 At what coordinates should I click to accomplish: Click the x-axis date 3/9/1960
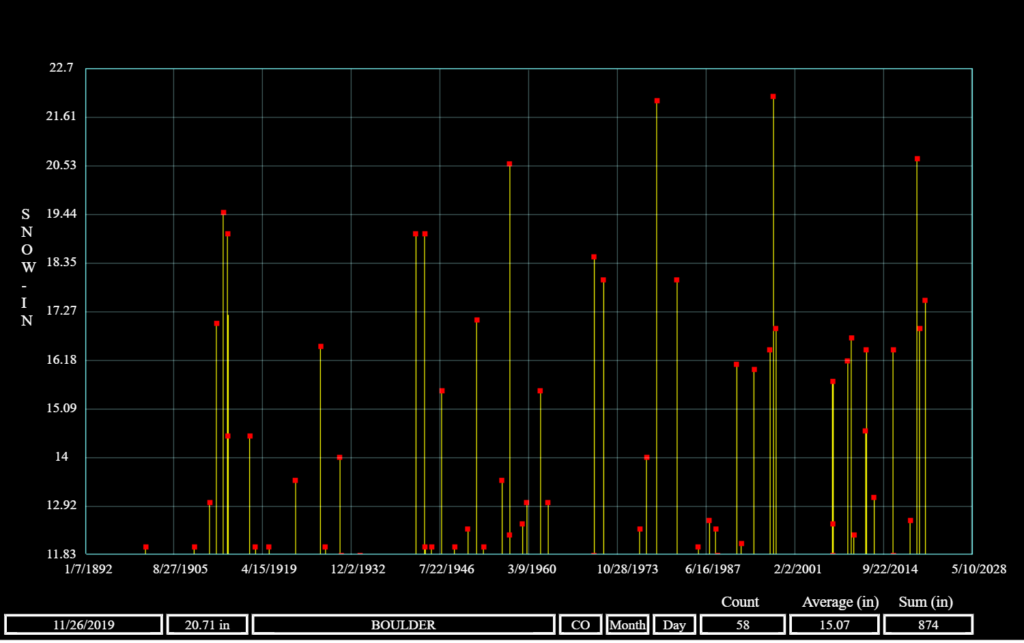click(x=532, y=569)
